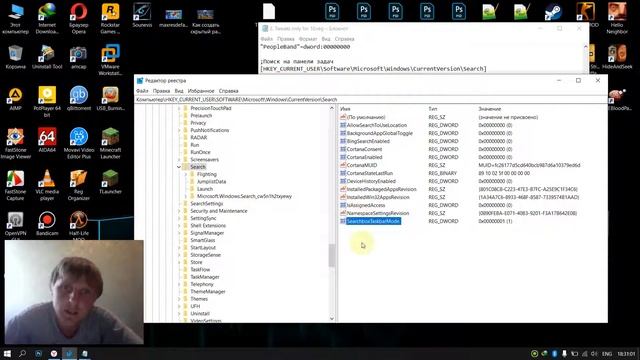The height and width of the screenshot is (360, 640).
Task: Select the PotPlayer 64 bit icon
Action: click(47, 102)
